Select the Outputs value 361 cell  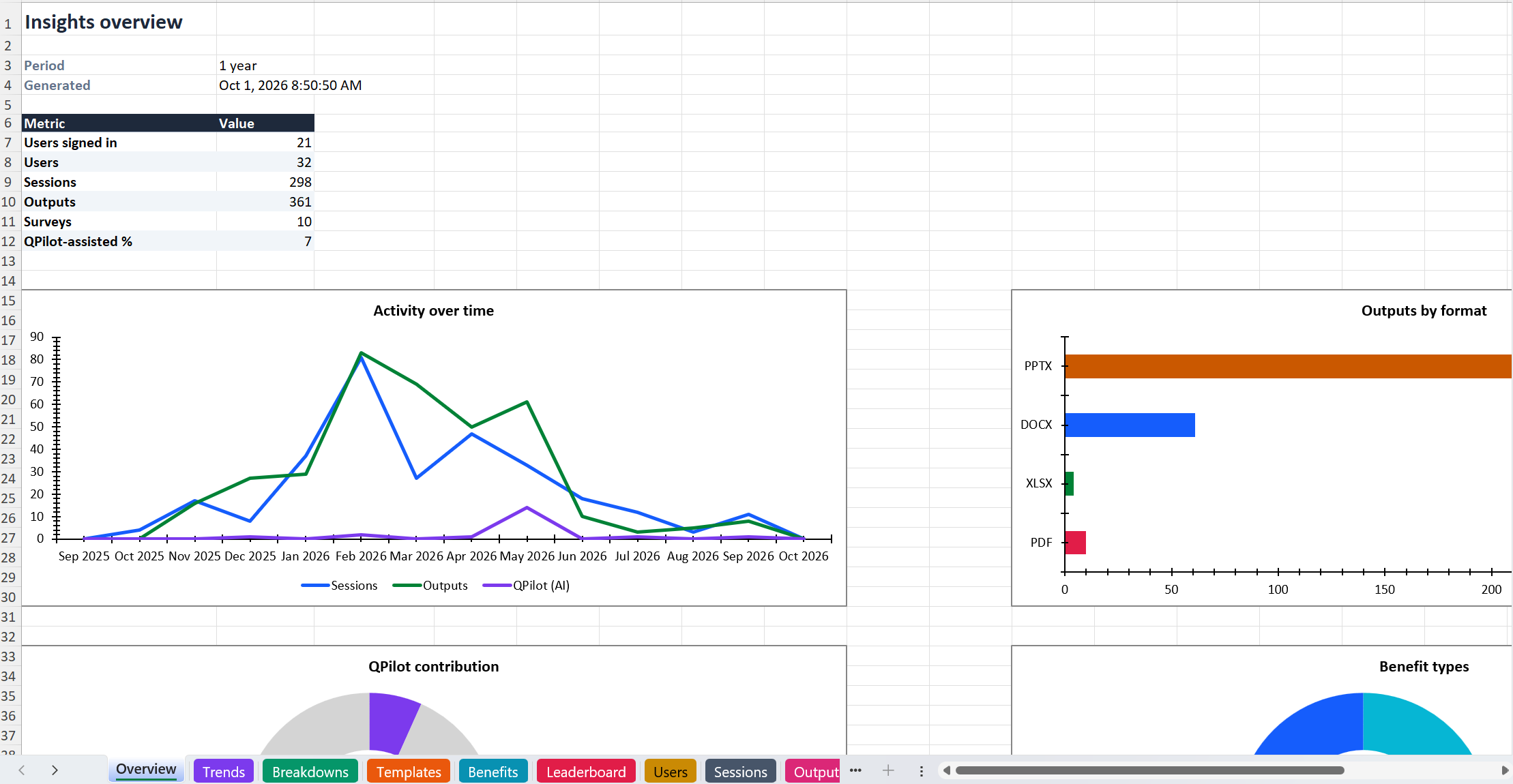click(265, 202)
